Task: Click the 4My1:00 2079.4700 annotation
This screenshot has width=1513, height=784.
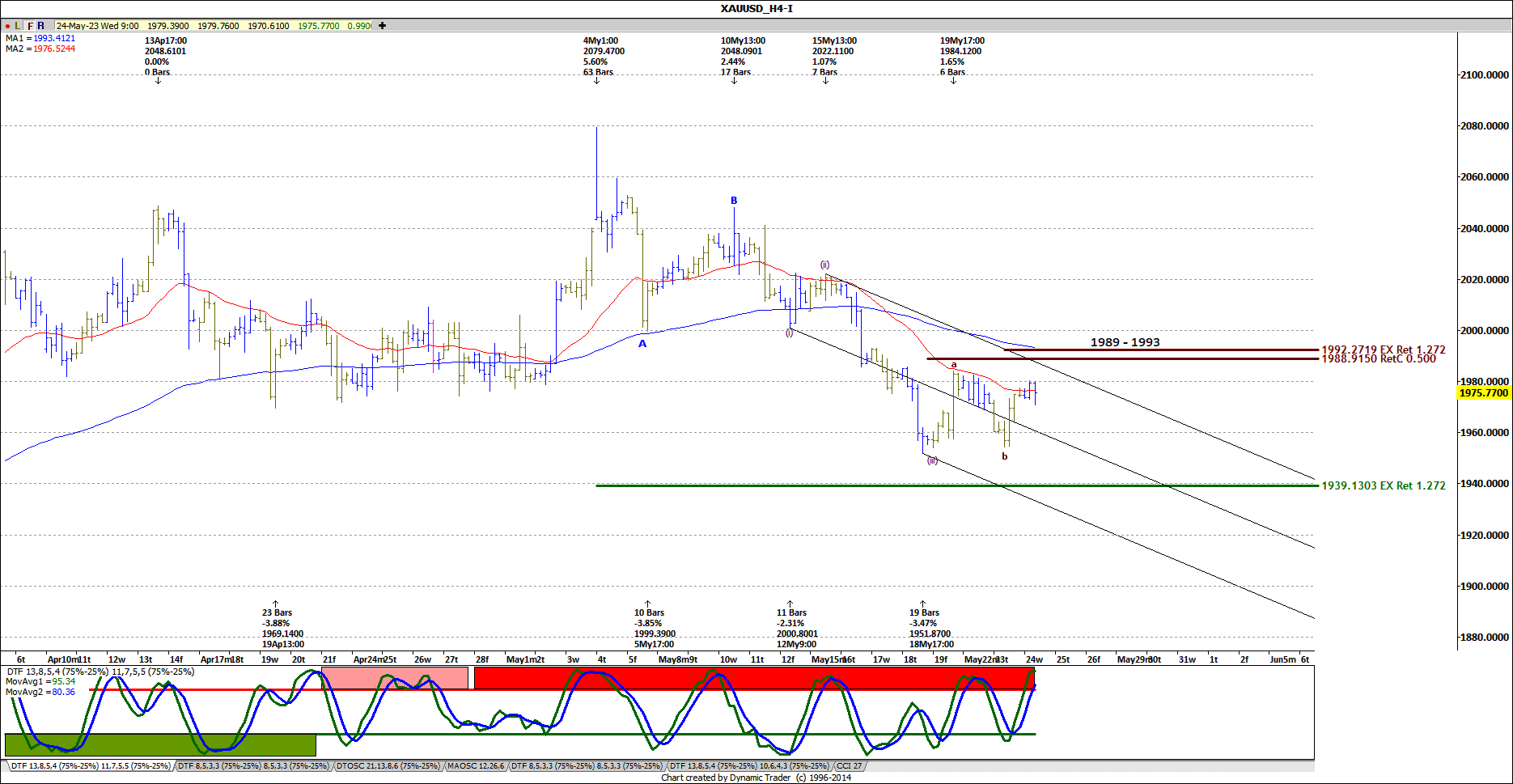Action: point(604,56)
